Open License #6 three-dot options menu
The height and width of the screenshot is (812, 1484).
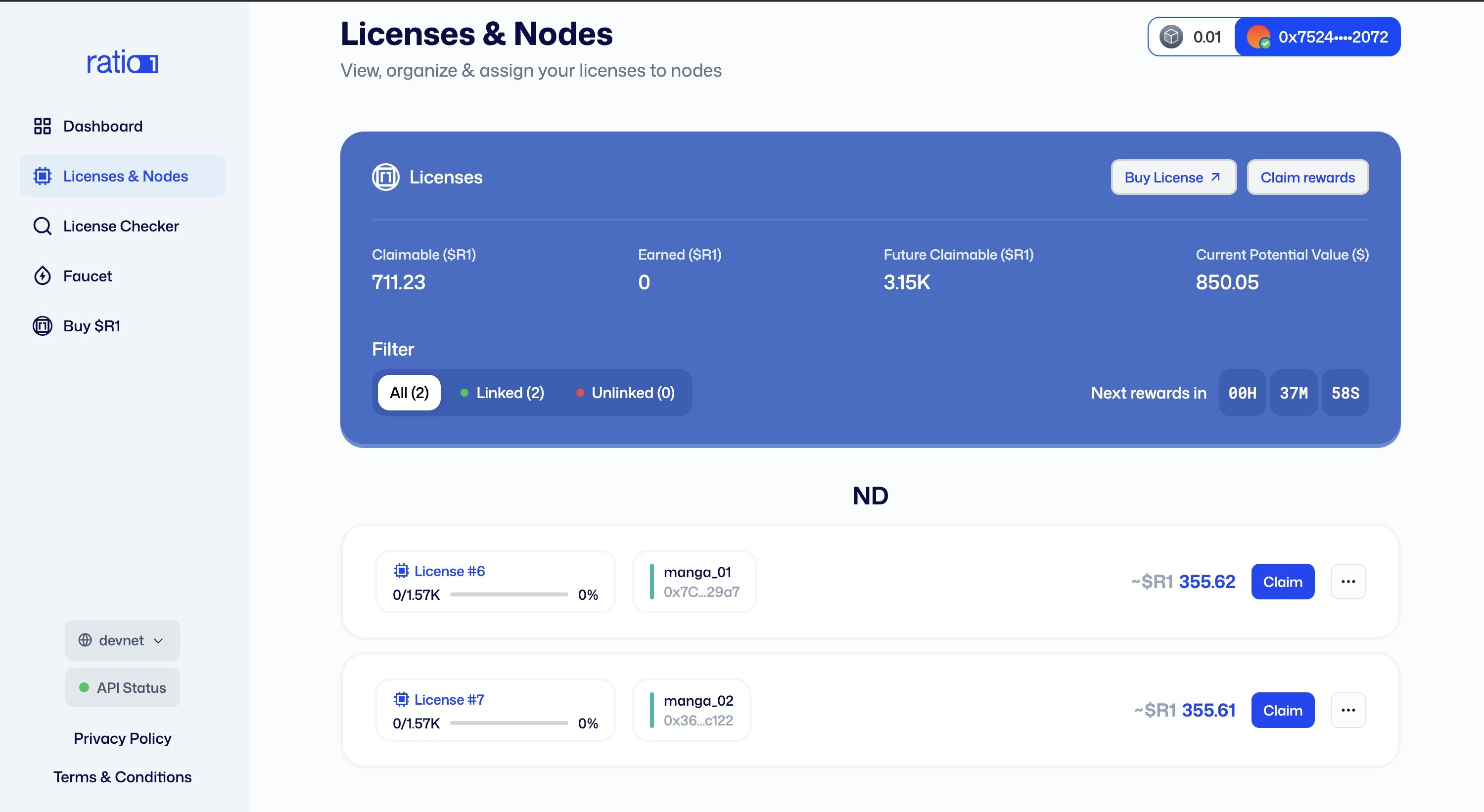[x=1347, y=582]
